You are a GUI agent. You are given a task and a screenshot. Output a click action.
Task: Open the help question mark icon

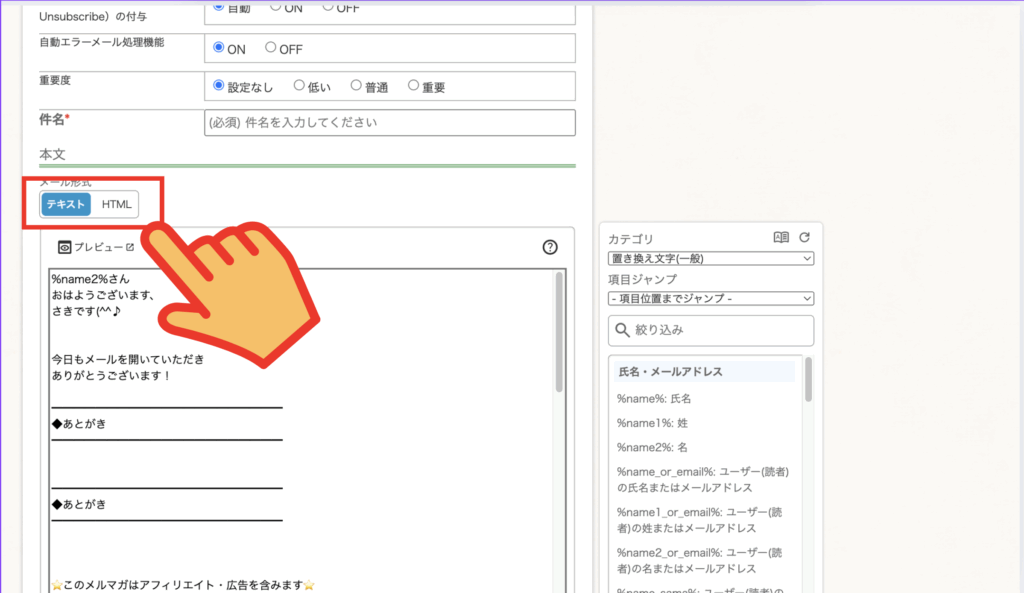tap(549, 247)
